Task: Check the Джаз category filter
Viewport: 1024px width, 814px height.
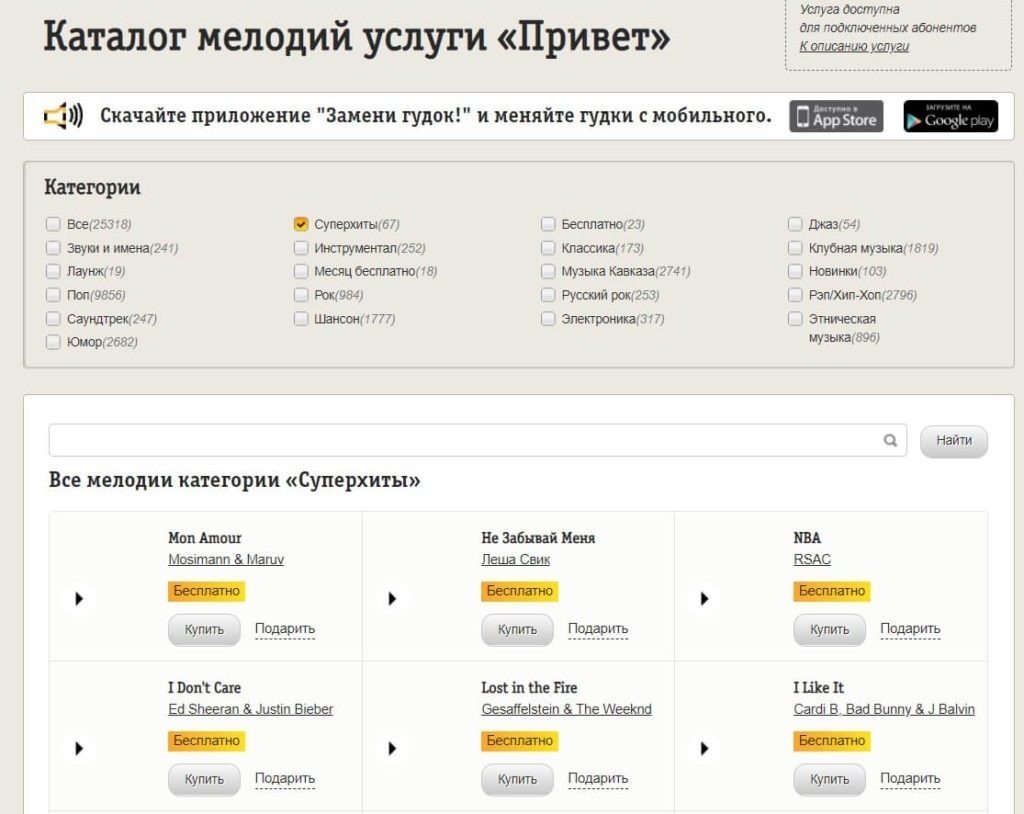Action: tap(795, 224)
